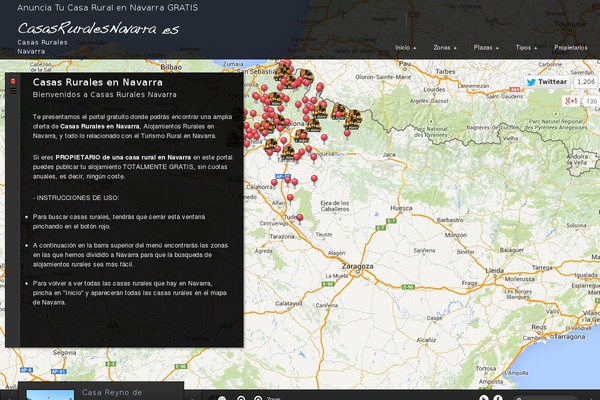
Task: Click the Twittear button
Action: click(x=547, y=82)
